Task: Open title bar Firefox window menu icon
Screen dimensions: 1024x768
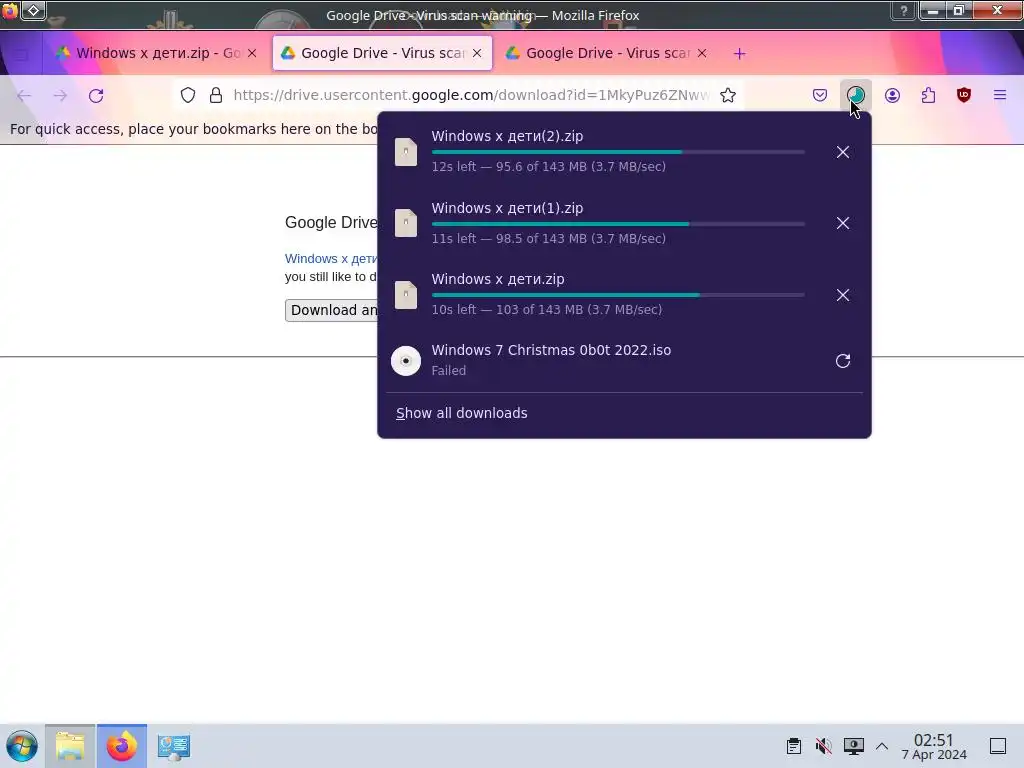Action: (9, 10)
